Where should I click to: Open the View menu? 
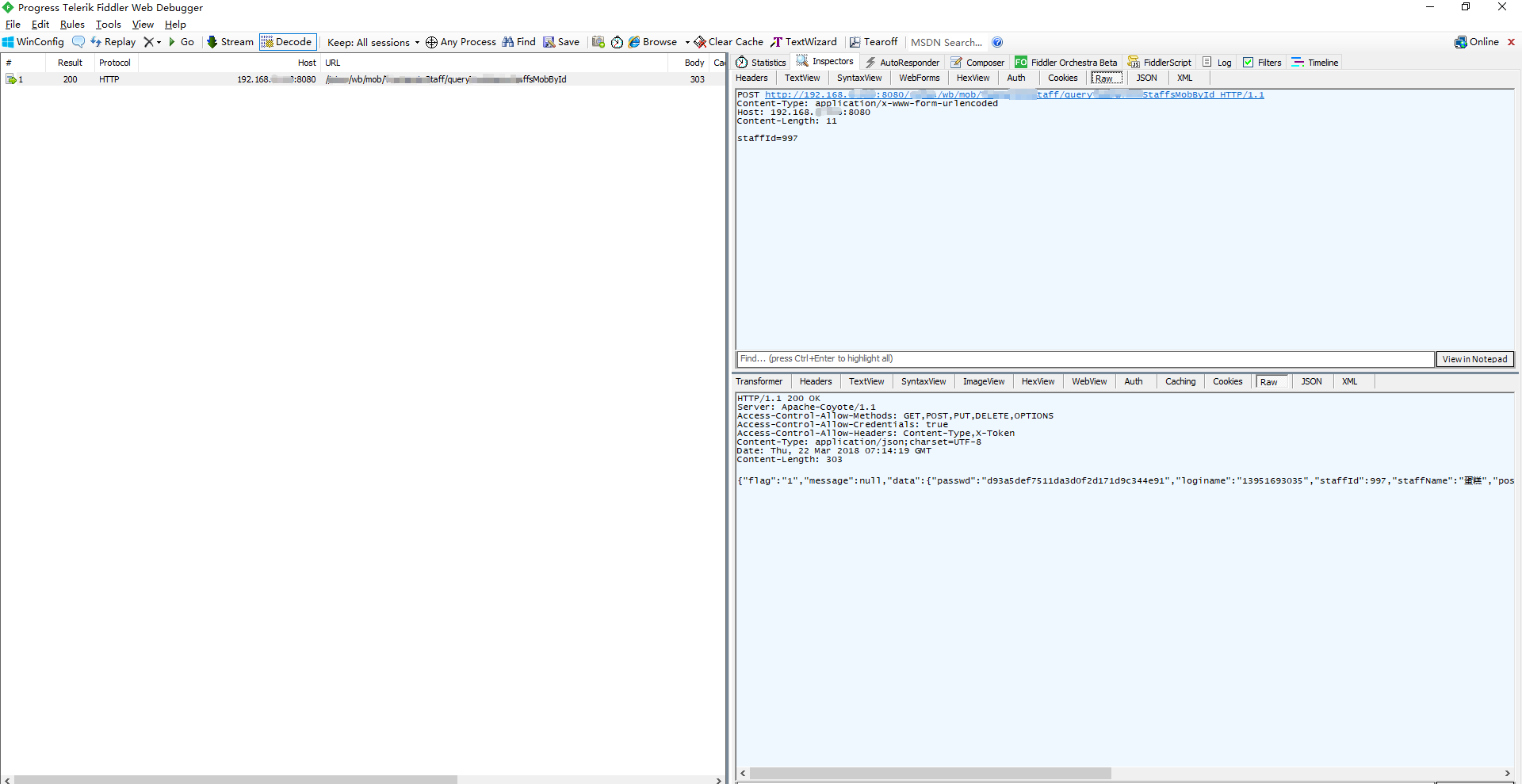(143, 25)
